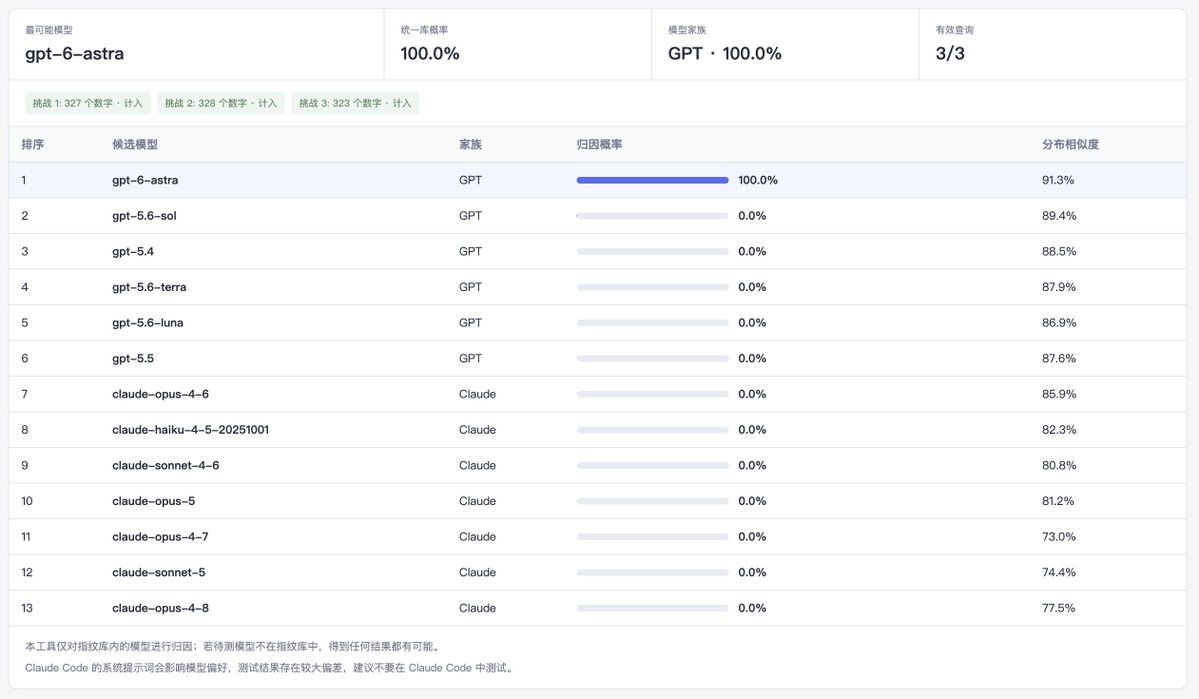Screen dimensions: 1199x699
Task: Select the claude-opus-4-6 model name
Action: 161,394
